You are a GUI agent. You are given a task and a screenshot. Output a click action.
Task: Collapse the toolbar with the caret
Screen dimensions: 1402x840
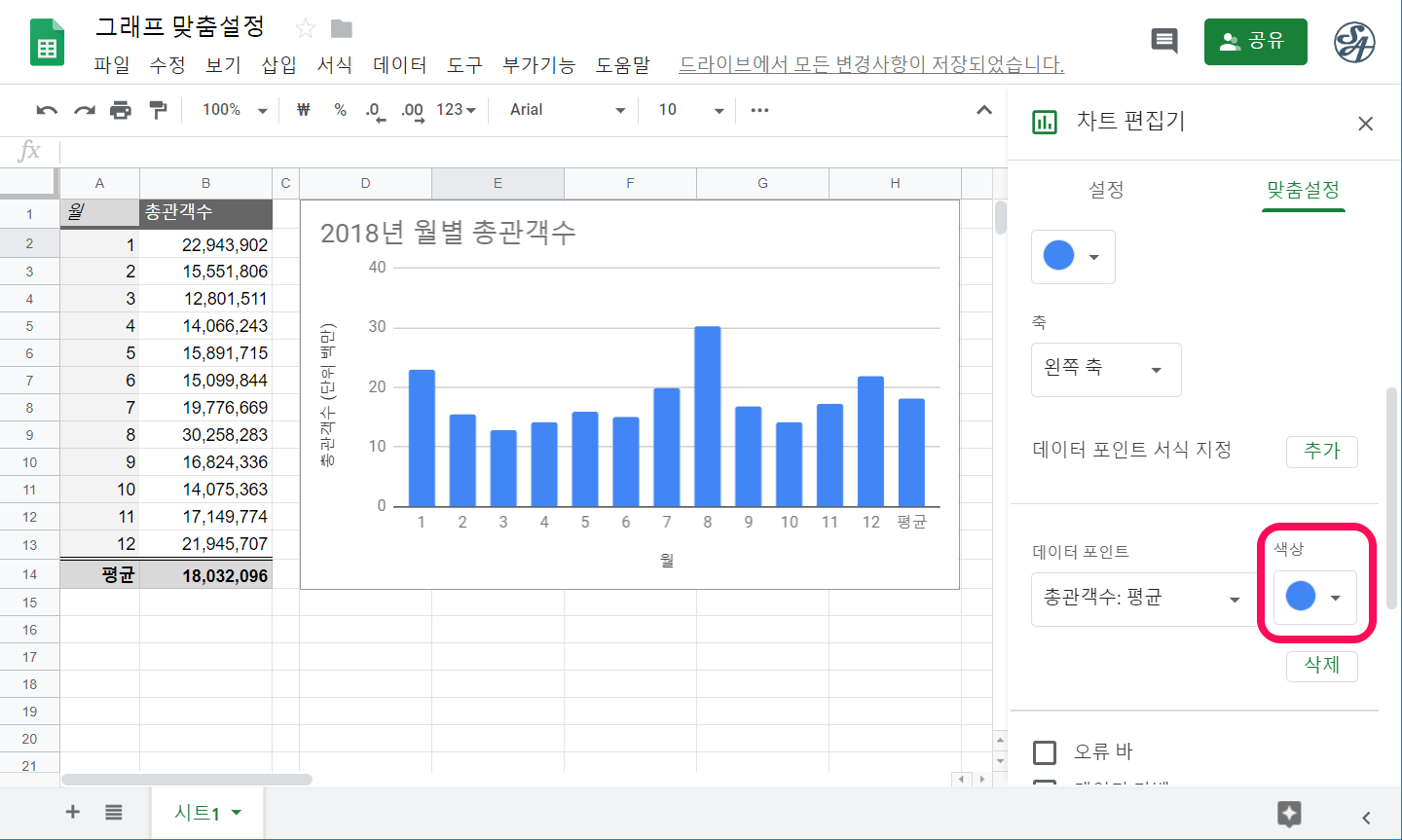(983, 110)
